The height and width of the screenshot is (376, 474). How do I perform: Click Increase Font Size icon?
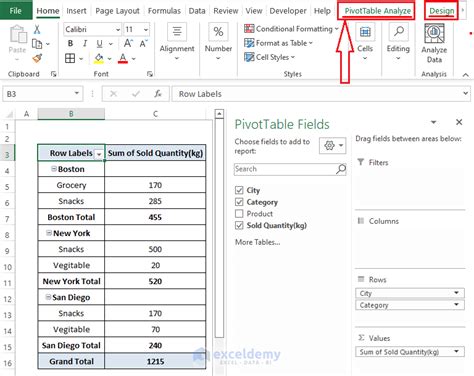(x=128, y=43)
